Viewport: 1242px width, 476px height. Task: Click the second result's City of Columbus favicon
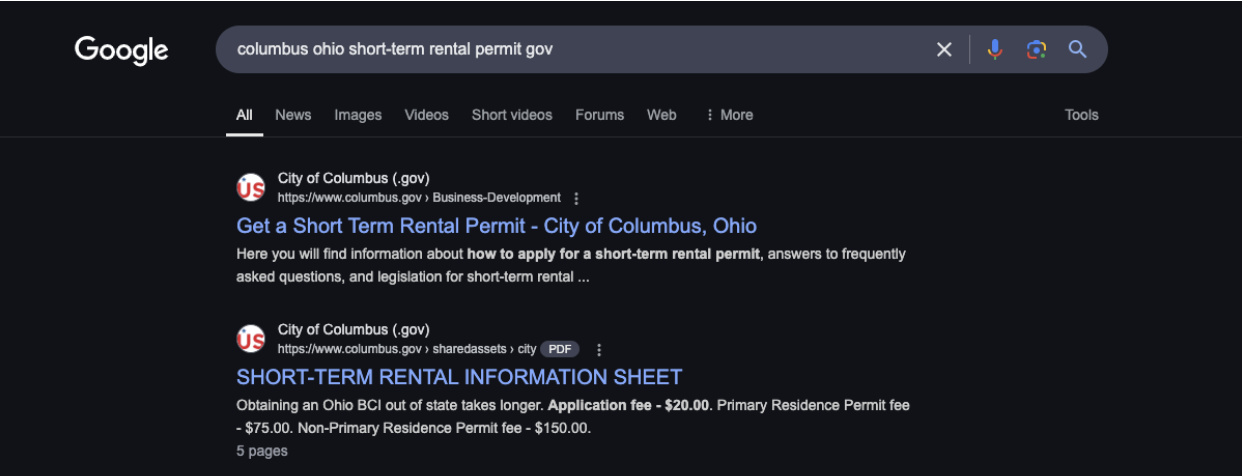point(251,340)
